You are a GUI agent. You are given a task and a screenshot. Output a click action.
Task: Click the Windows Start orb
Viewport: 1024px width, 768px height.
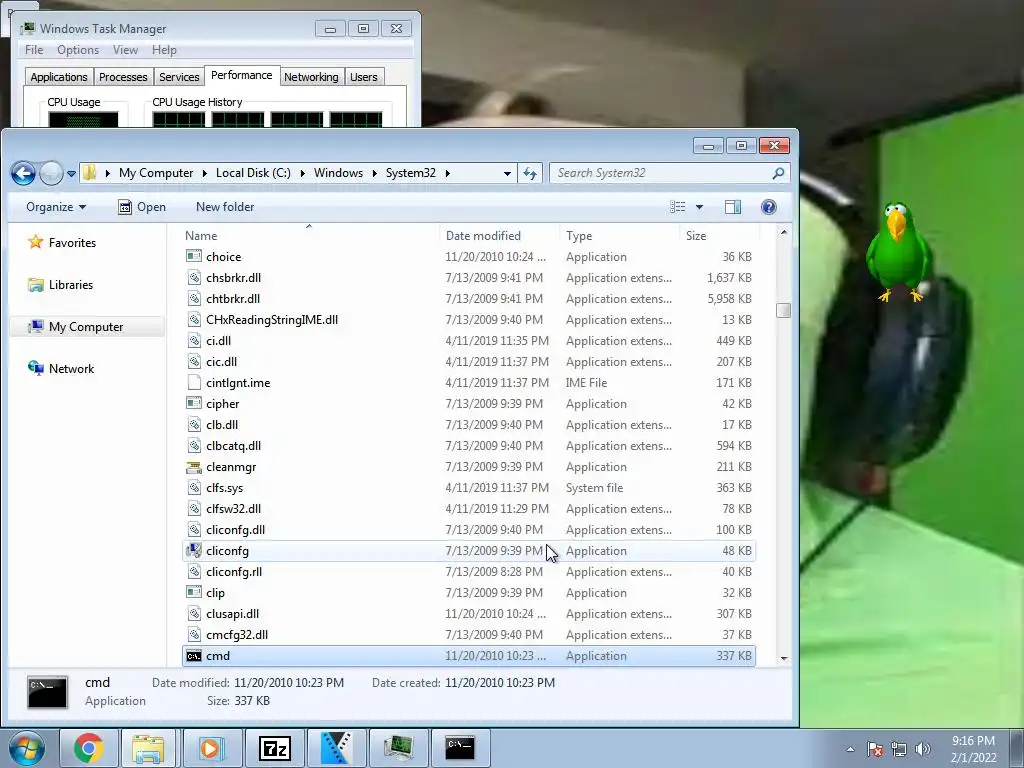pyautogui.click(x=27, y=748)
